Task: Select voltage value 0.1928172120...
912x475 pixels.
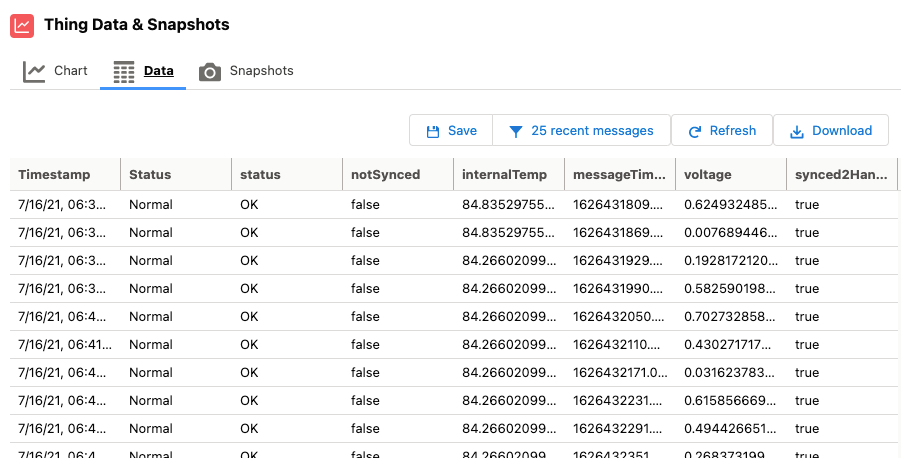Action: [x=731, y=260]
